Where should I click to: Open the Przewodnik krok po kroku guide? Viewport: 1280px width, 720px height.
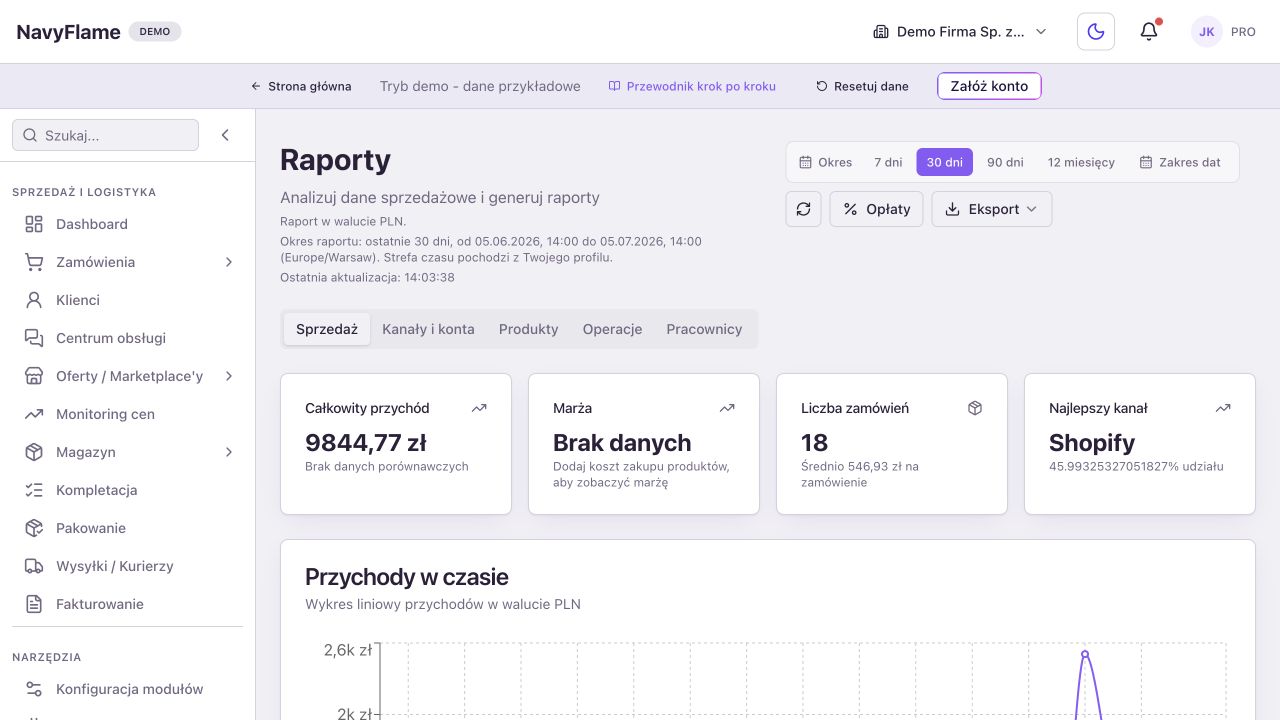click(692, 86)
